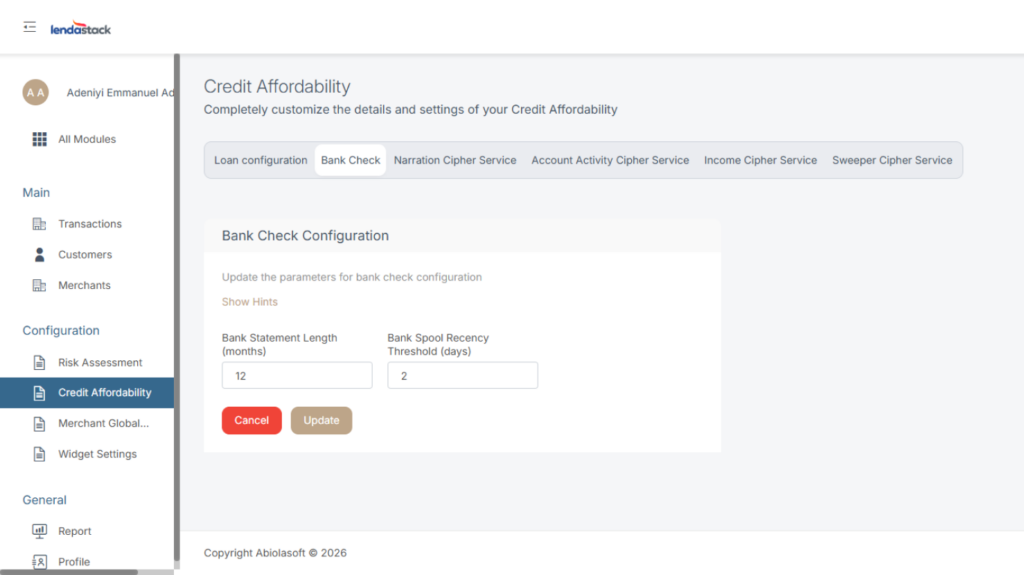
Task: Focus the Bank Spool Recency Threshold field
Action: click(462, 376)
